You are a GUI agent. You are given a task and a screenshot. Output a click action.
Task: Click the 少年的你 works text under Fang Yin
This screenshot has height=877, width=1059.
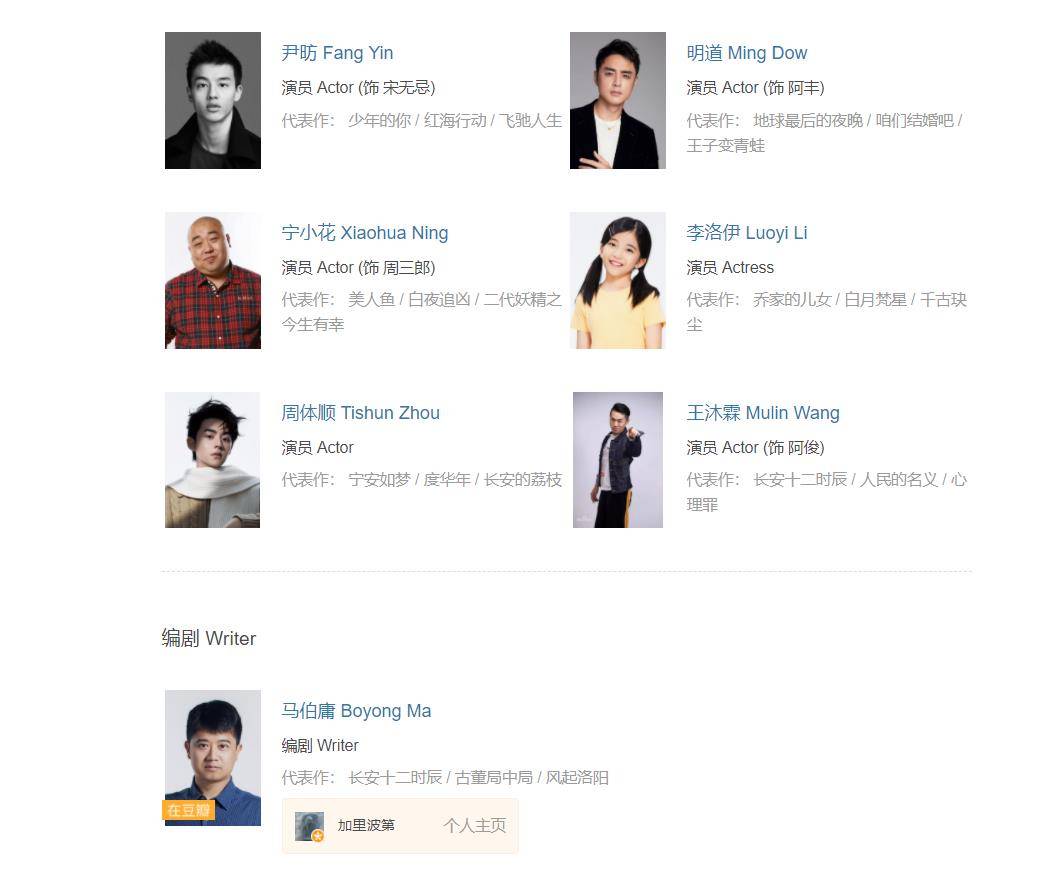click(x=379, y=120)
